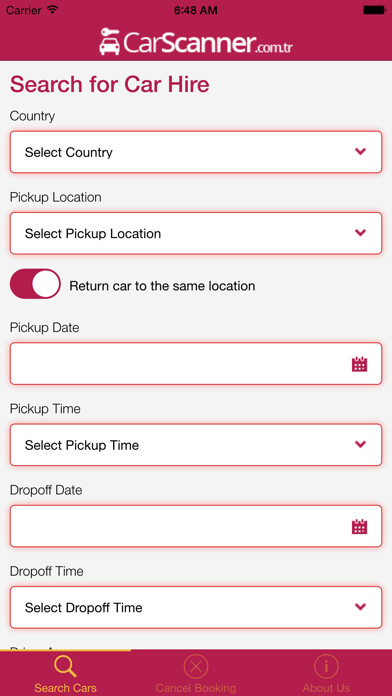Expand the Select Dropoff Time dropdown arrow

360,606
